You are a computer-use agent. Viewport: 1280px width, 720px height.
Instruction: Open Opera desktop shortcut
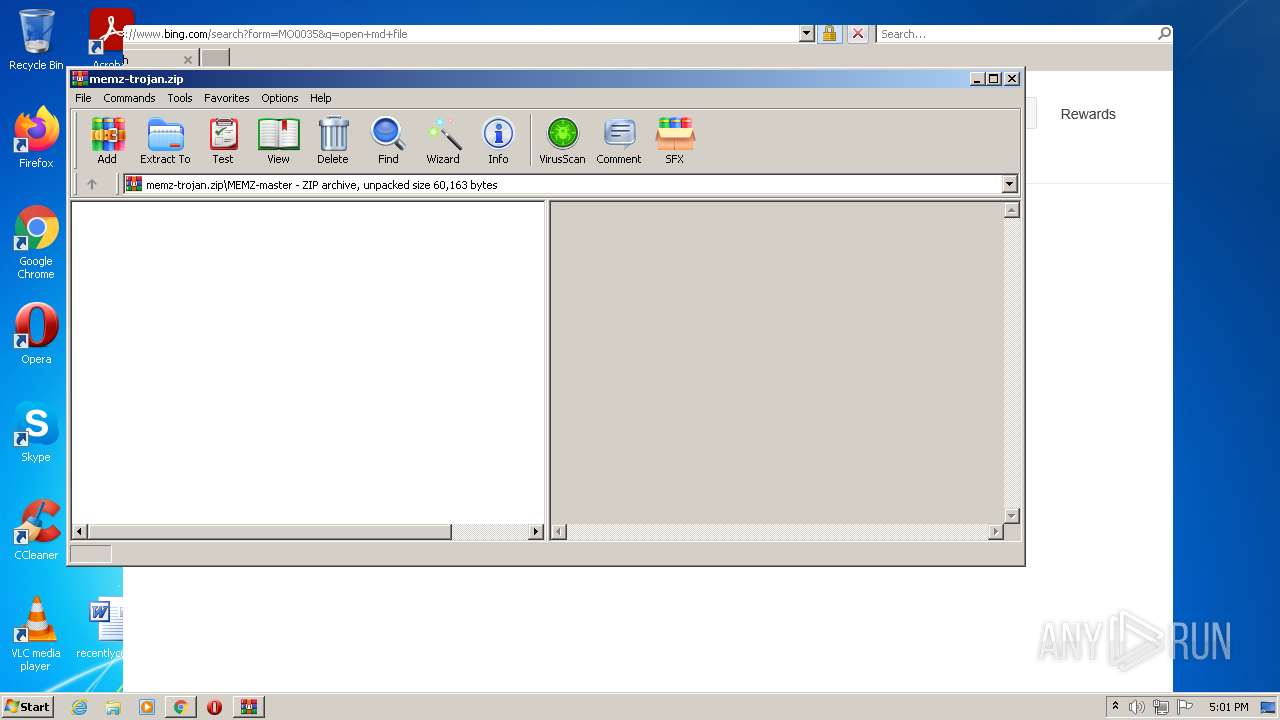coord(36,334)
